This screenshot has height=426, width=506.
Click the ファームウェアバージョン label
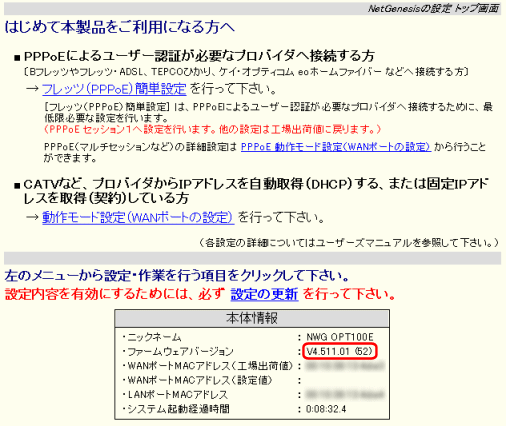pos(178,351)
